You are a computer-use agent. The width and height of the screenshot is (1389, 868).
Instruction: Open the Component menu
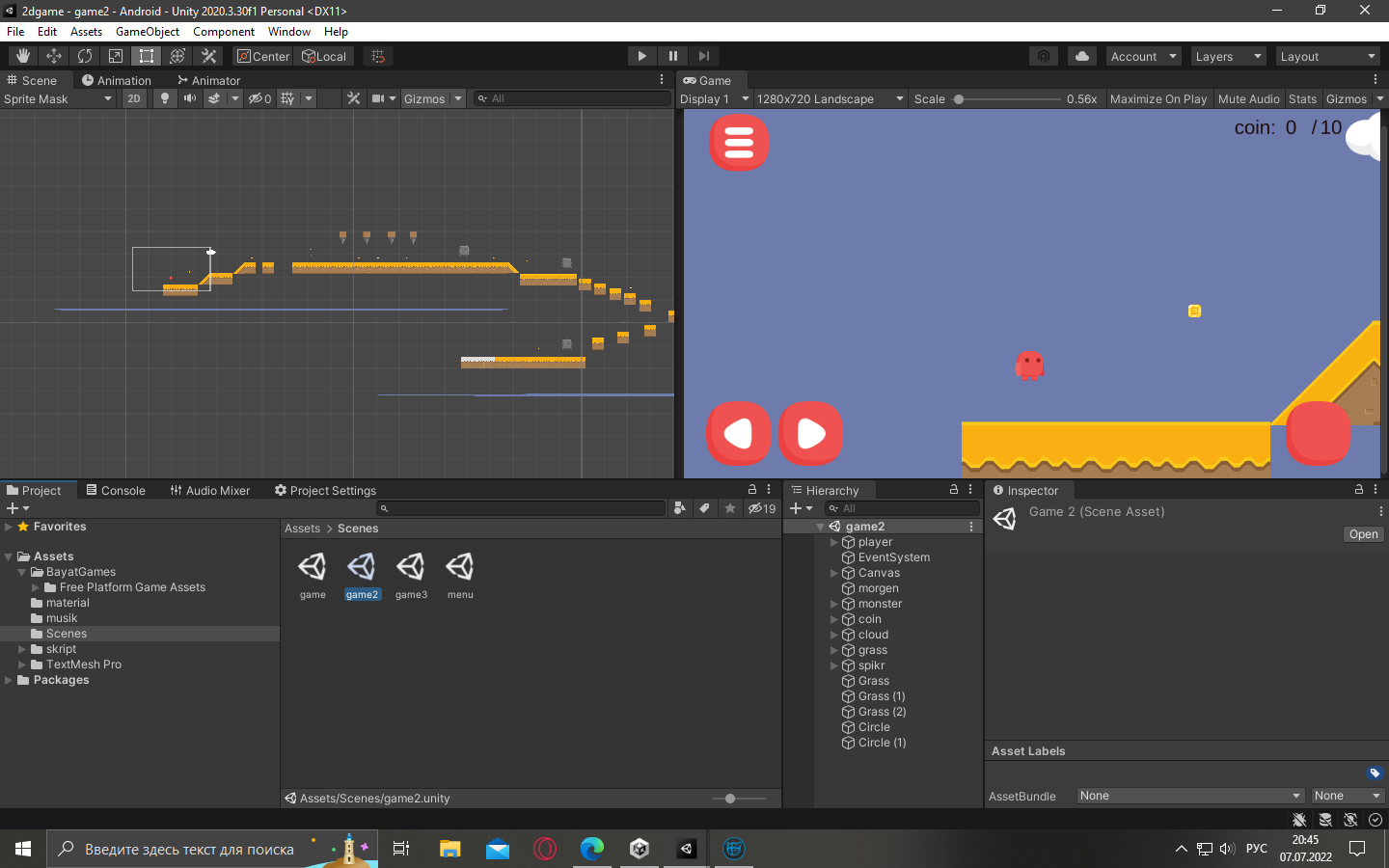(x=224, y=32)
